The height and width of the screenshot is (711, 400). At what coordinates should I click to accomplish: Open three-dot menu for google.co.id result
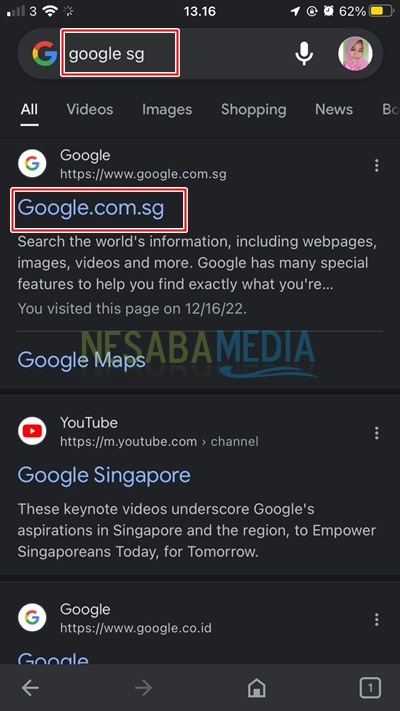pyautogui.click(x=376, y=619)
